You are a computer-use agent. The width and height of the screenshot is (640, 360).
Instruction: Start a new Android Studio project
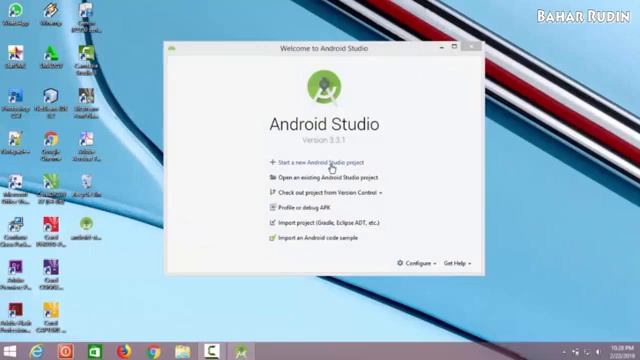(x=317, y=162)
